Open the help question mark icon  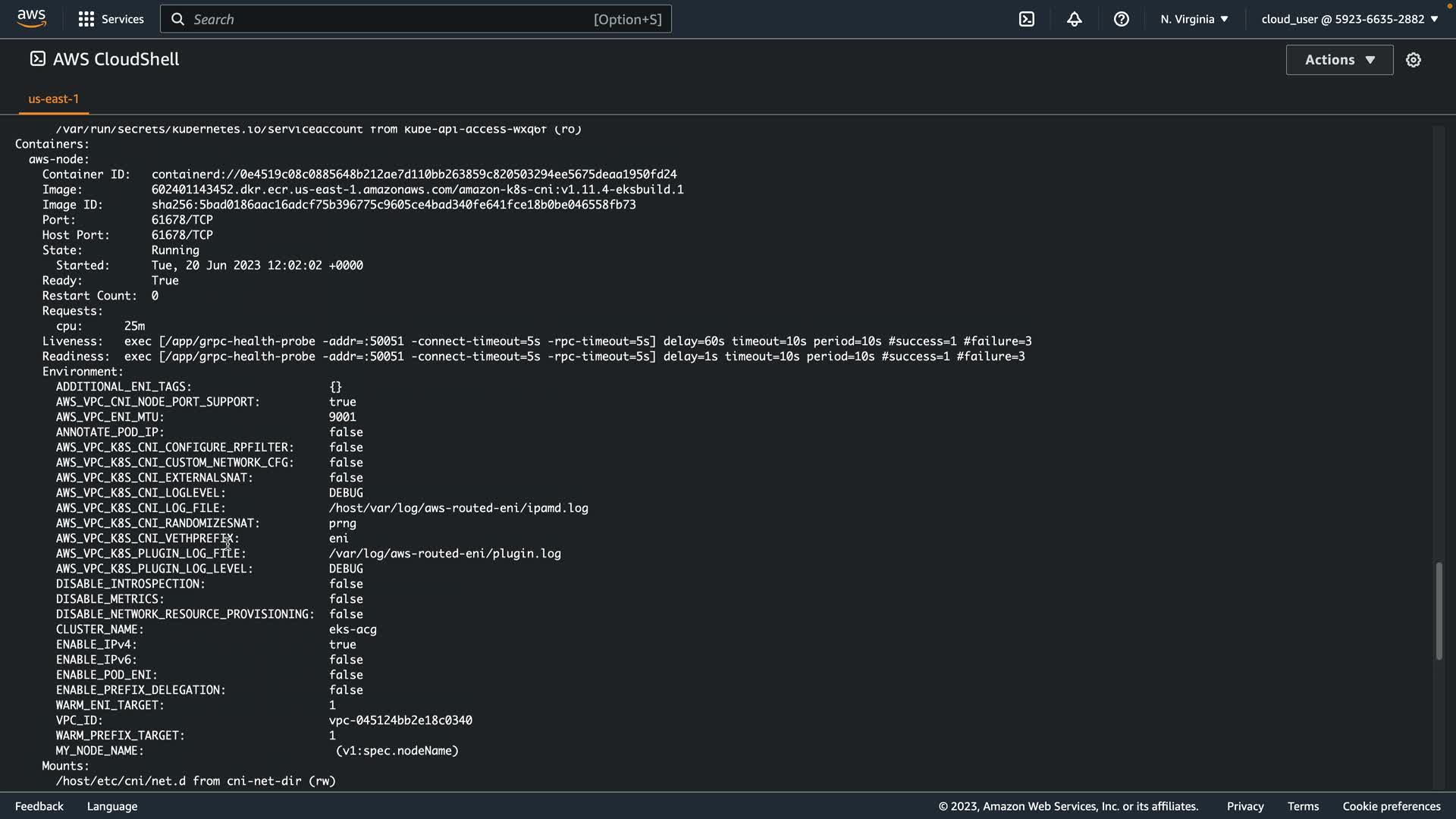pos(1121,19)
